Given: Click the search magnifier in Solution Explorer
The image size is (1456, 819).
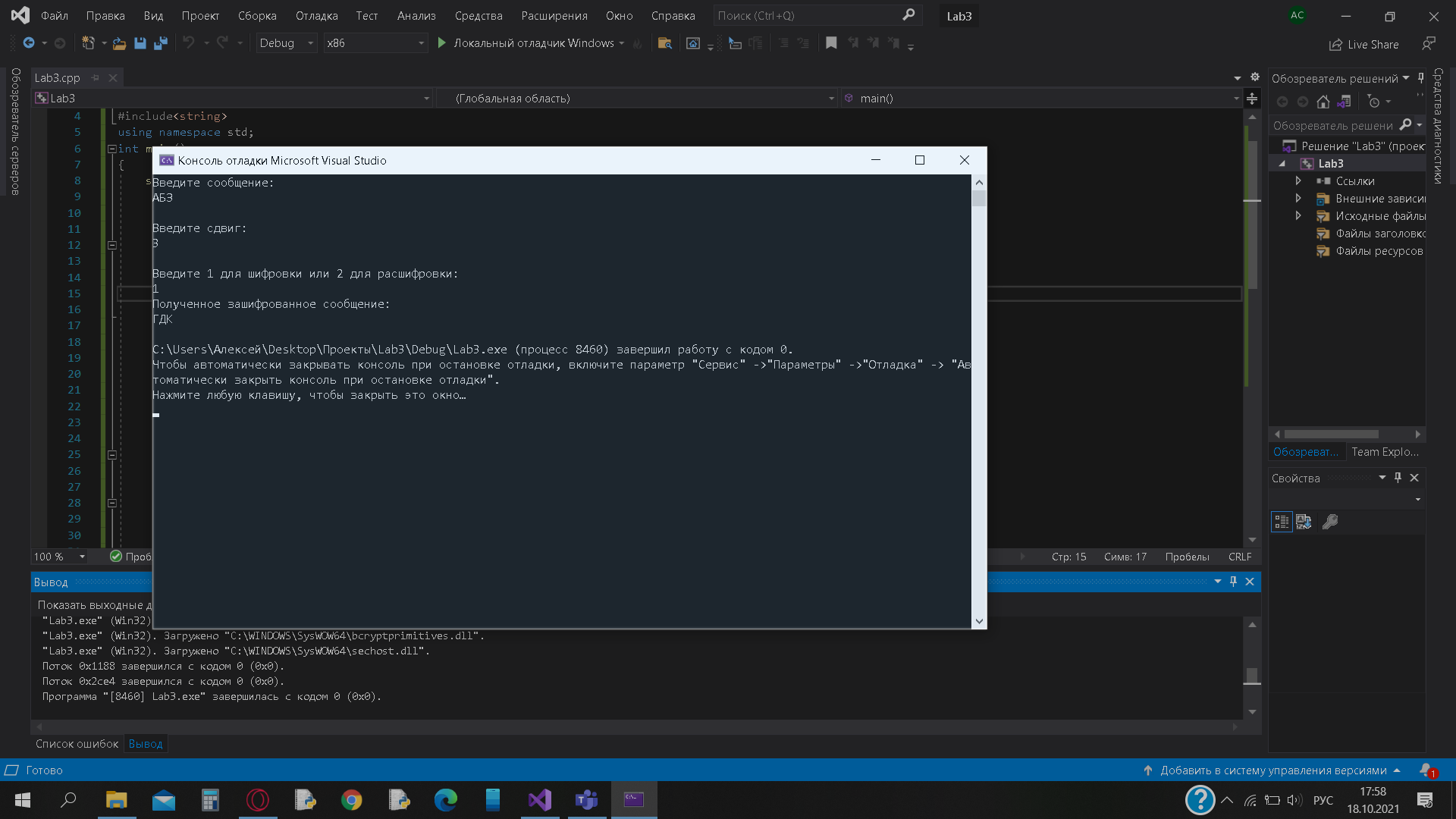Looking at the screenshot, I should tap(1405, 125).
